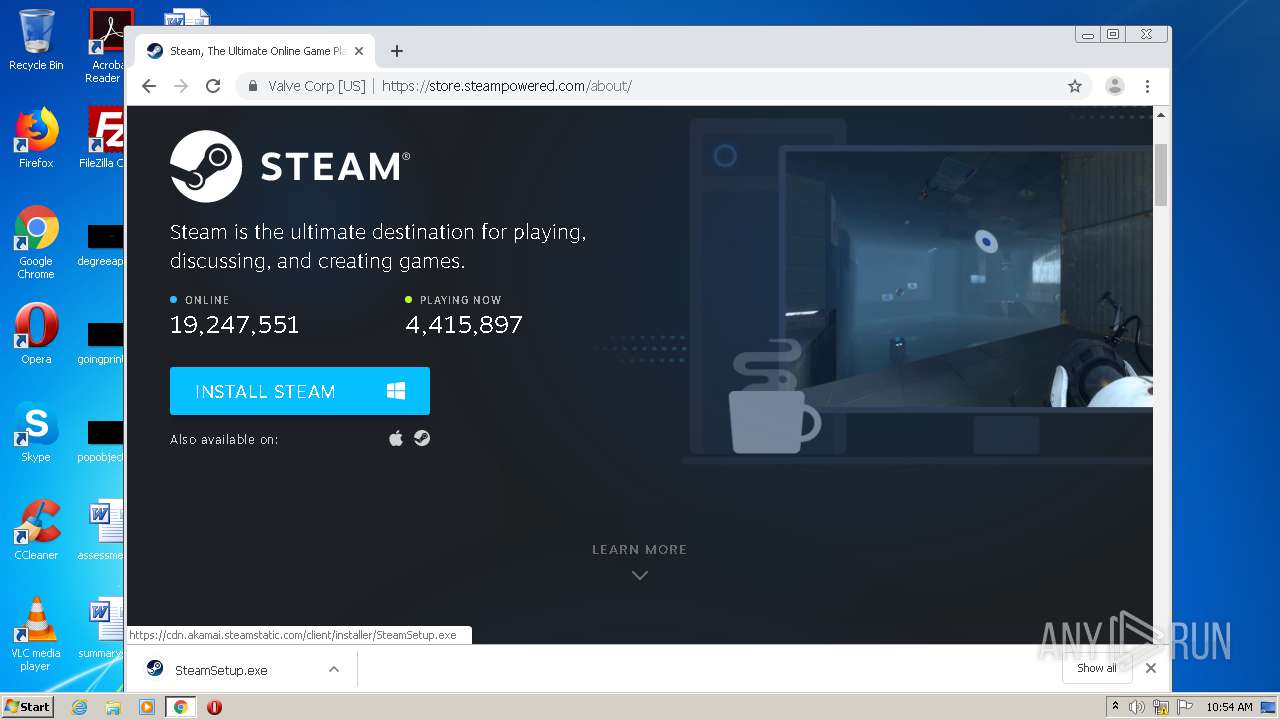Open the Windows Start menu
The width and height of the screenshot is (1280, 720).
pyautogui.click(x=28, y=706)
